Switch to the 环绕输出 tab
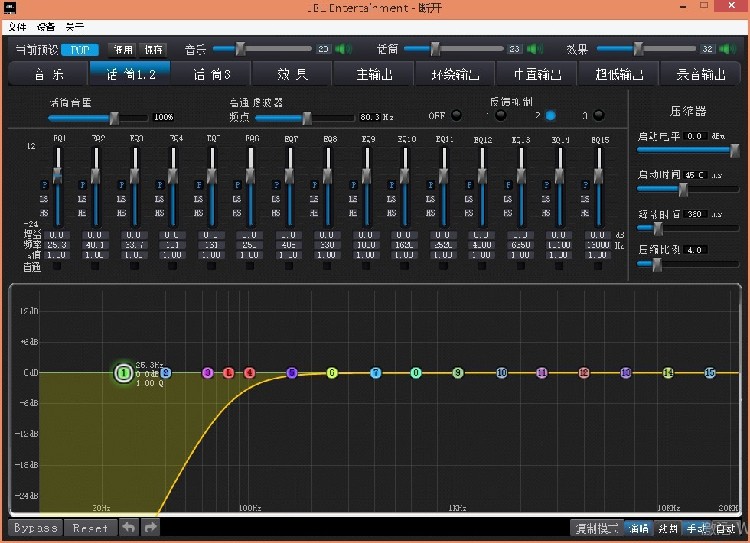Image resolution: width=750 pixels, height=543 pixels. (455, 74)
